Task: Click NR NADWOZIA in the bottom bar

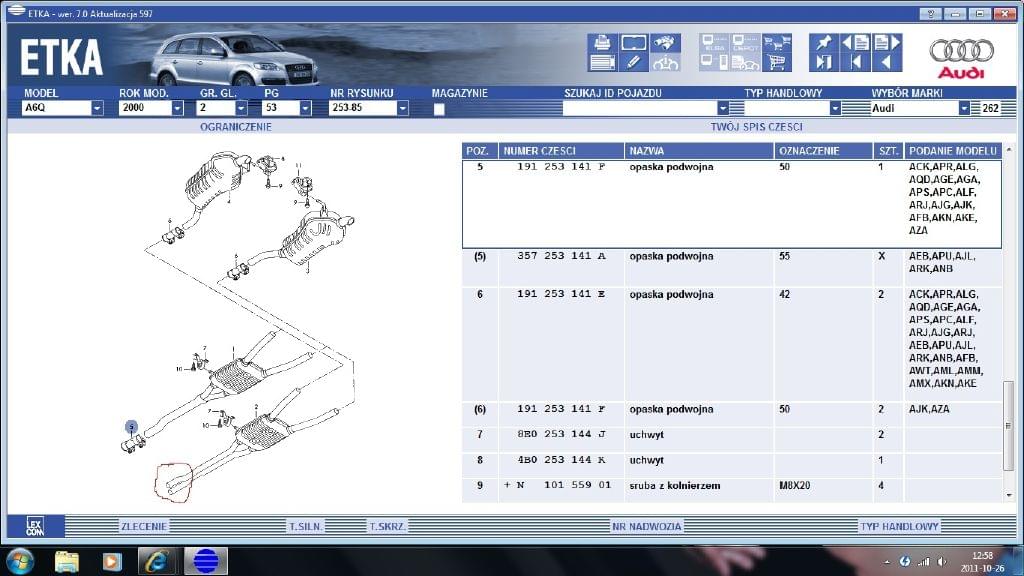Action: [646, 526]
